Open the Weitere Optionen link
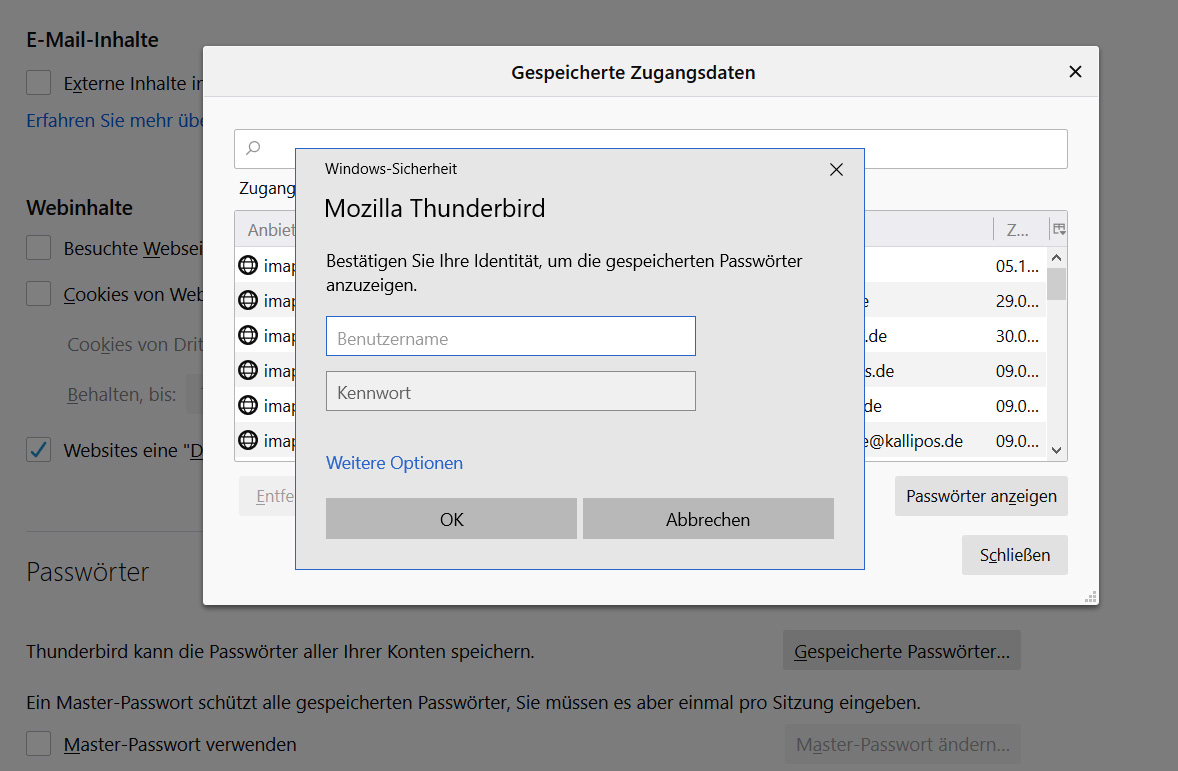1178x771 pixels. 394,463
